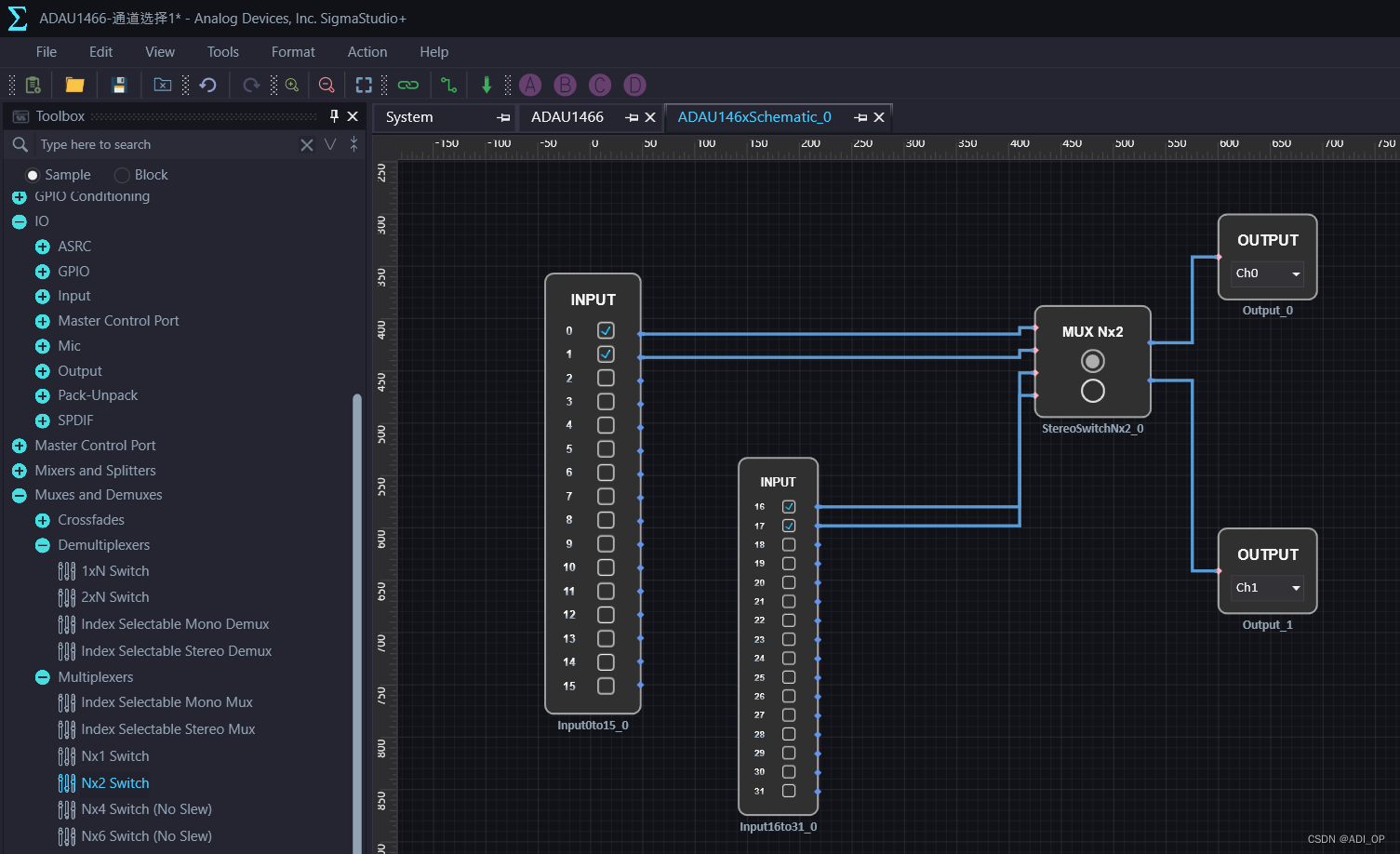This screenshot has height=854, width=1400.
Task: Enable input channel 2 checkbox
Action: [x=606, y=378]
